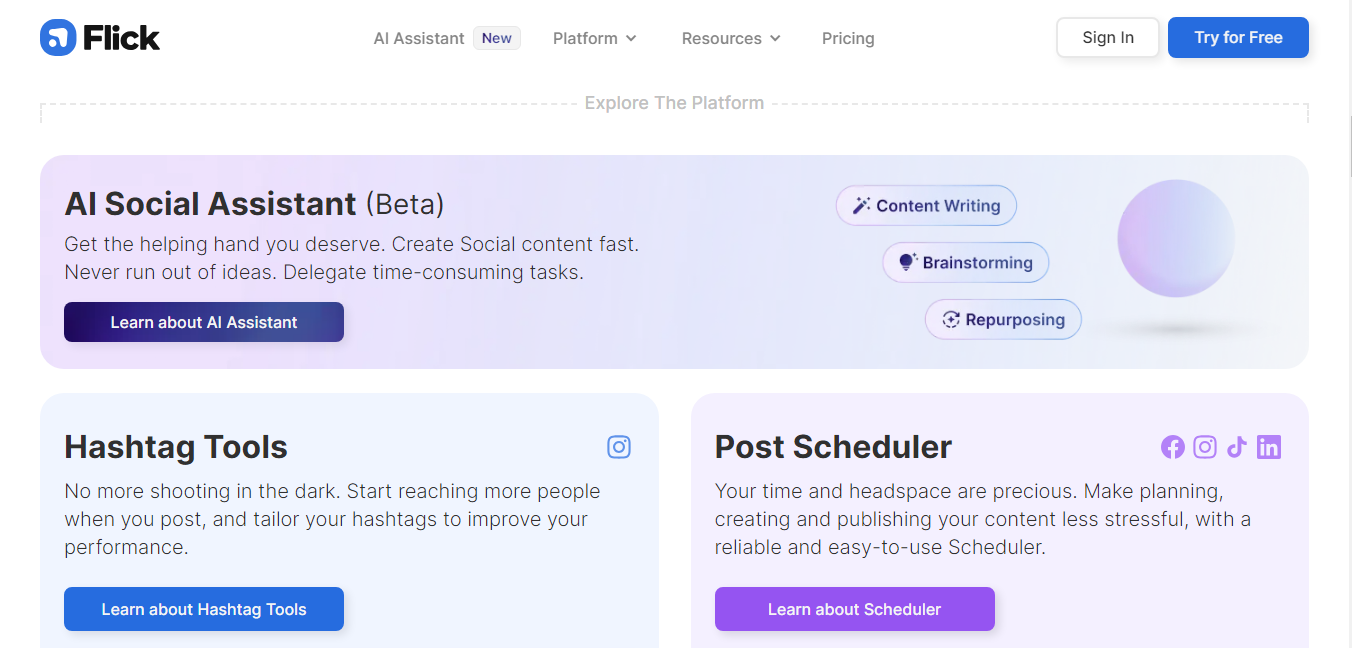This screenshot has height=648, width=1352.
Task: Click the LinkedIn icon in Post Scheduler card
Action: [x=1269, y=447]
